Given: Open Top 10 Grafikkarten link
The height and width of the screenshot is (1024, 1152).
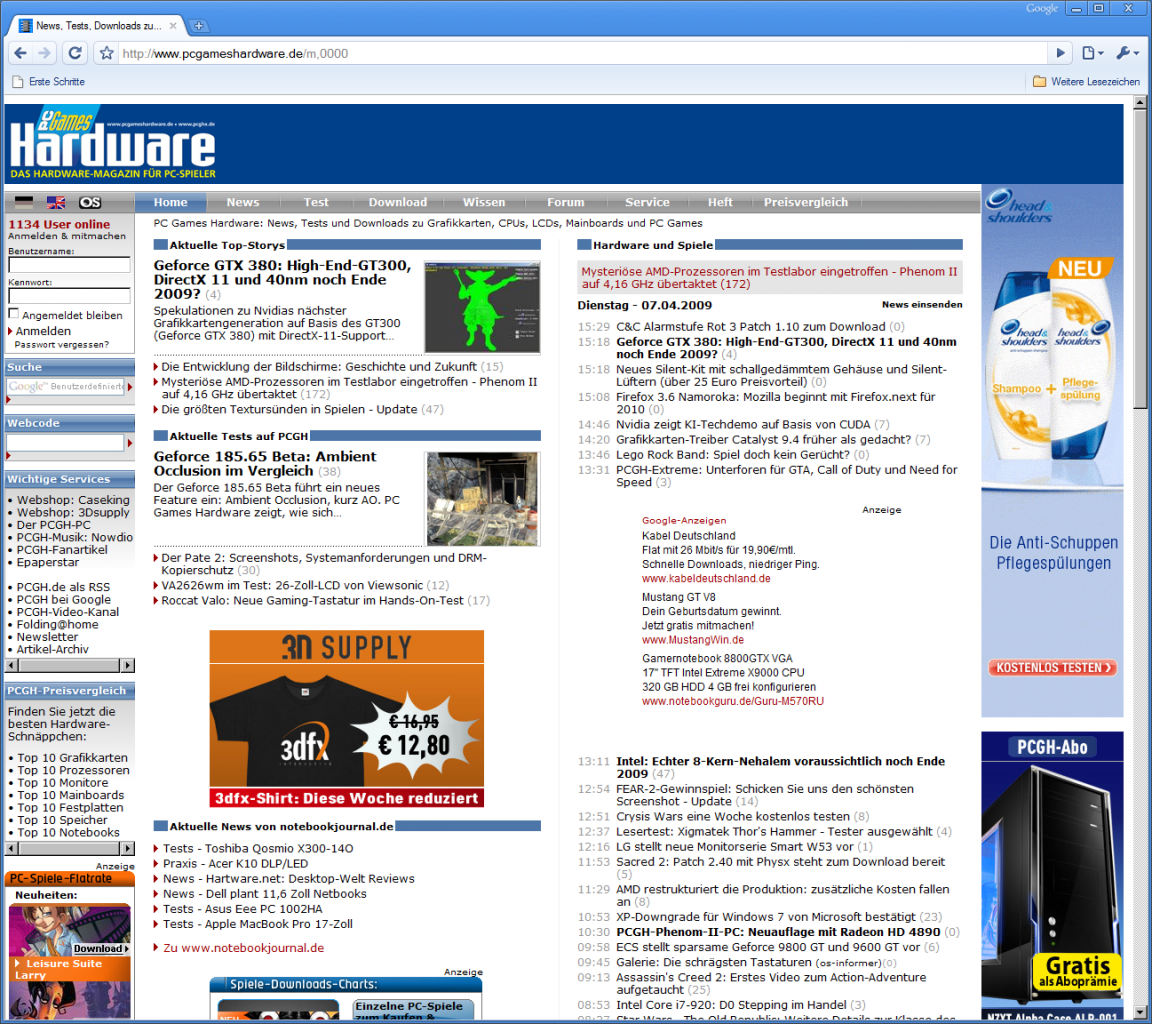Looking at the screenshot, I should click(72, 757).
